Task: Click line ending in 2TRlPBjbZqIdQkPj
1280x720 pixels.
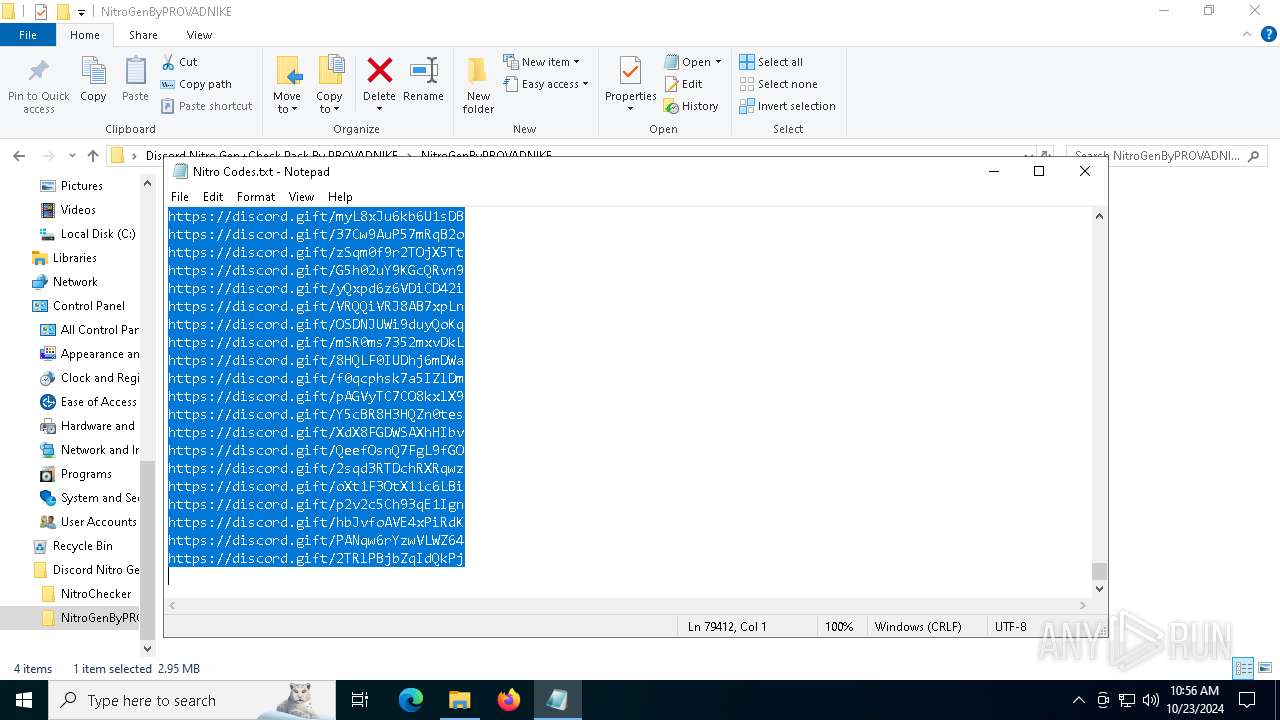Action: [316, 559]
